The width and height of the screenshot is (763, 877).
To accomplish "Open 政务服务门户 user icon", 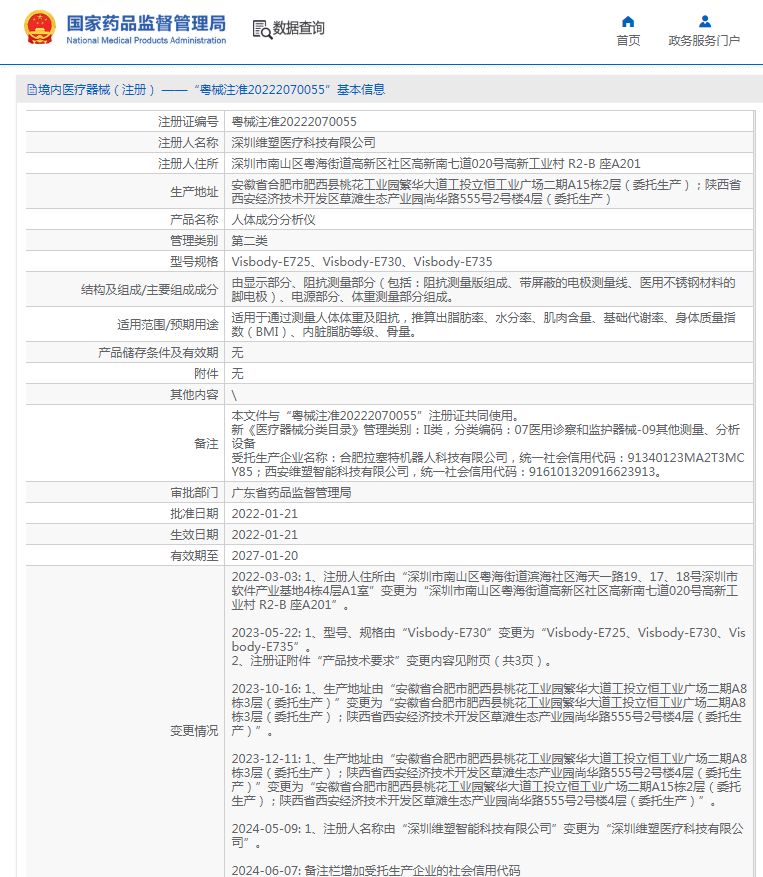I will pyautogui.click(x=704, y=22).
